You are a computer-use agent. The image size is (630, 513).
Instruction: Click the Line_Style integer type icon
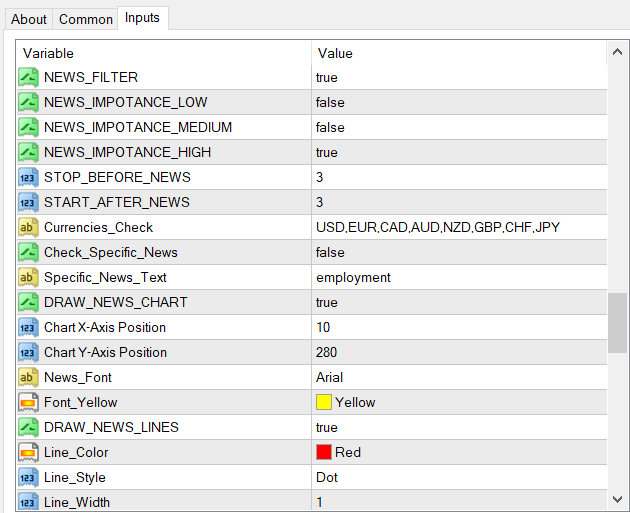coord(28,477)
